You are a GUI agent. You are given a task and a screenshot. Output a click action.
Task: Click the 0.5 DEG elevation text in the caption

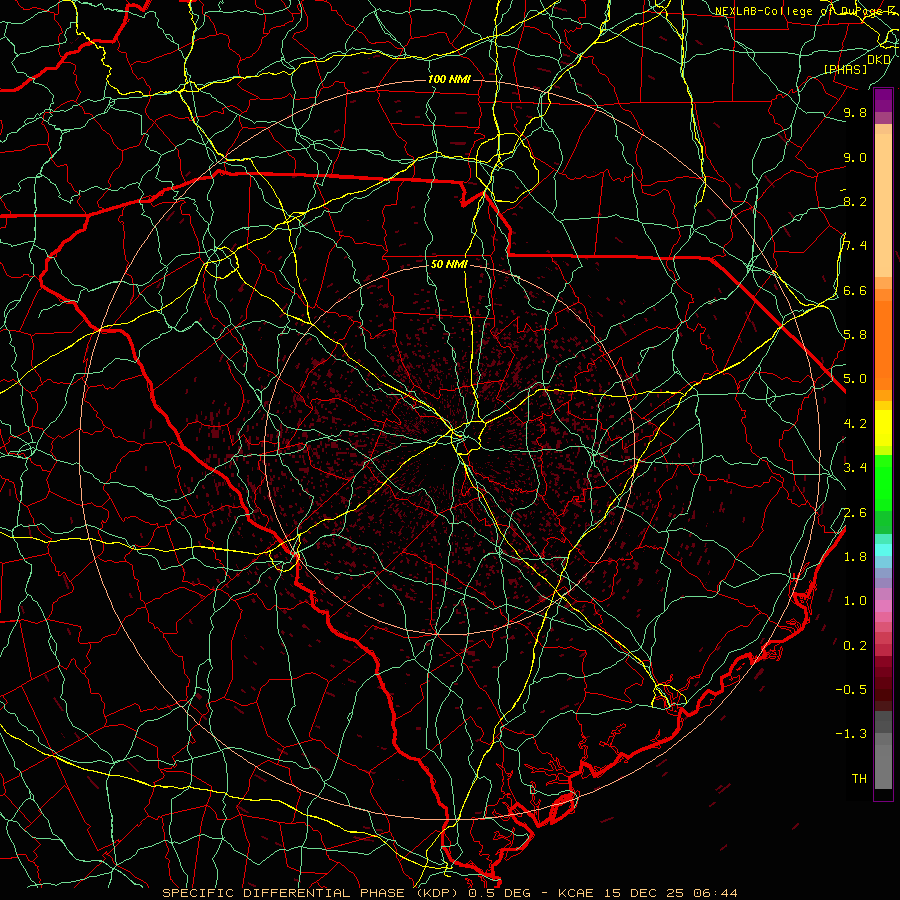point(499,893)
